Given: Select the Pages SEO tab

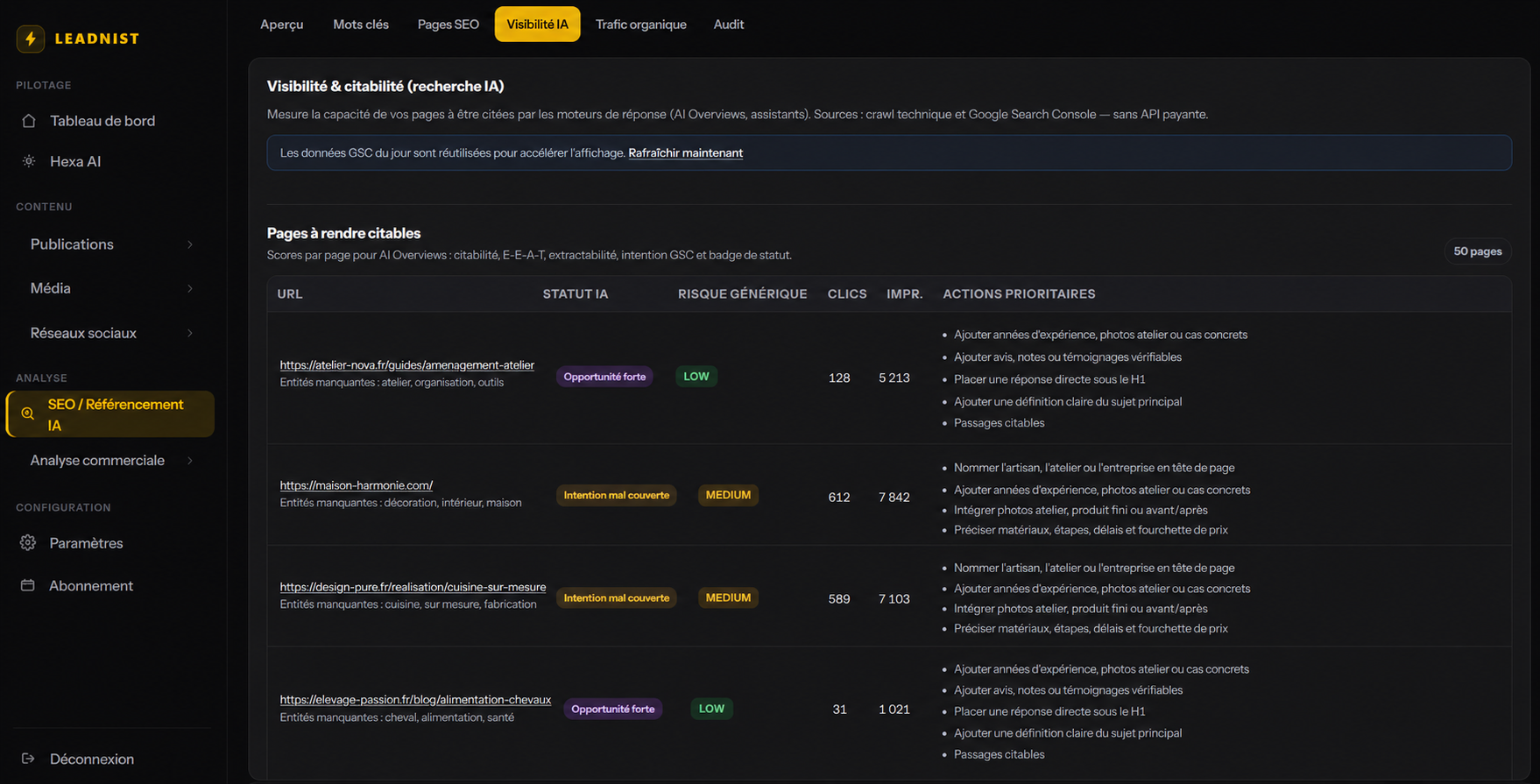Looking at the screenshot, I should (449, 25).
